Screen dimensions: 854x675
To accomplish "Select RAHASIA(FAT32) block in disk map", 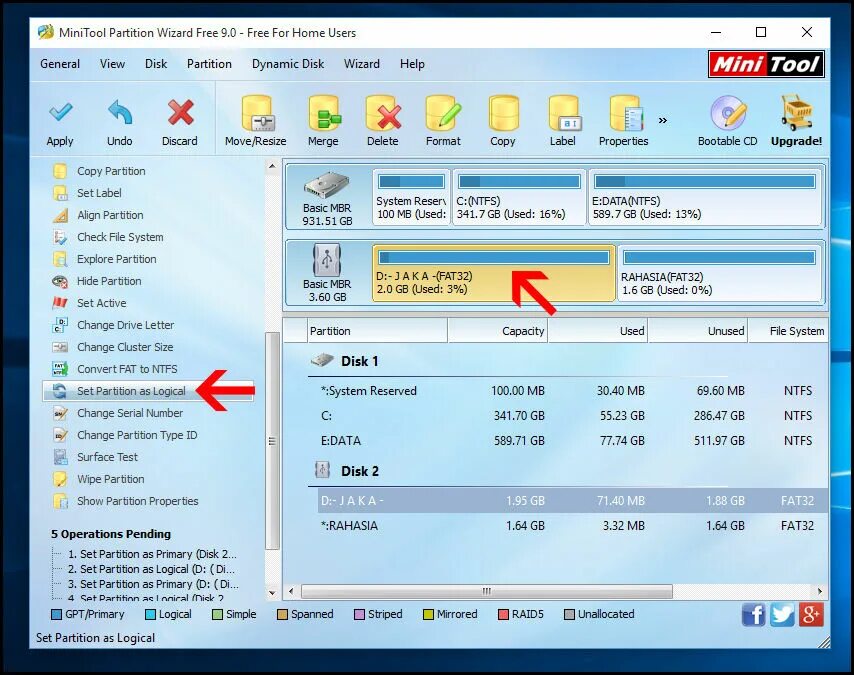I will [x=719, y=273].
